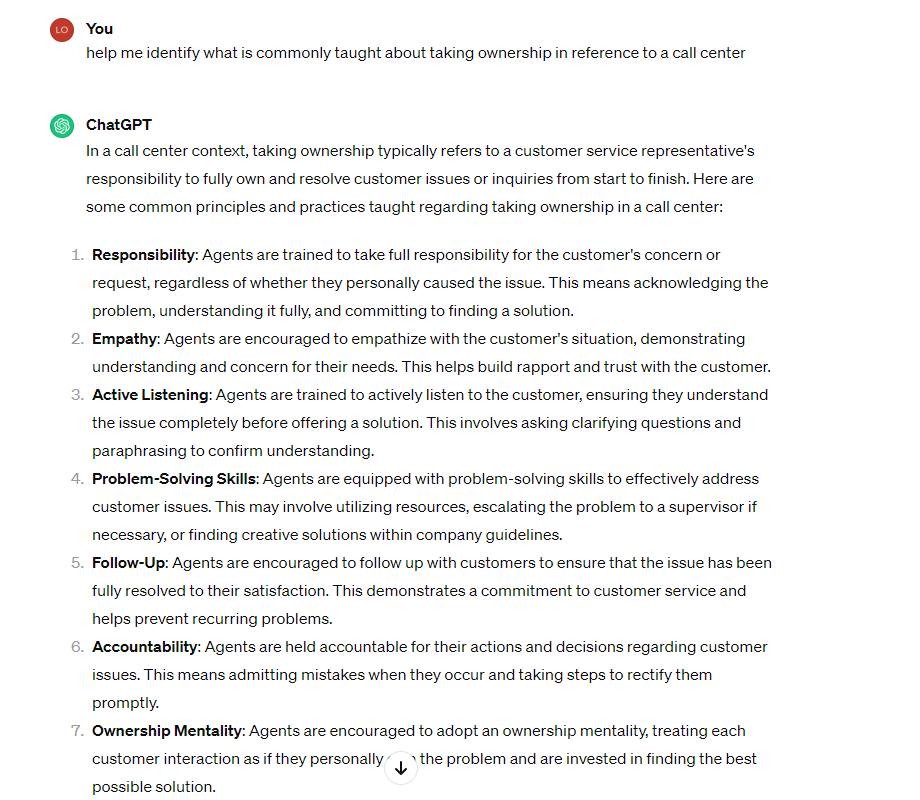The width and height of the screenshot is (920, 800).
Task: Click the bold "Responsibility" heading
Action: 143,255
